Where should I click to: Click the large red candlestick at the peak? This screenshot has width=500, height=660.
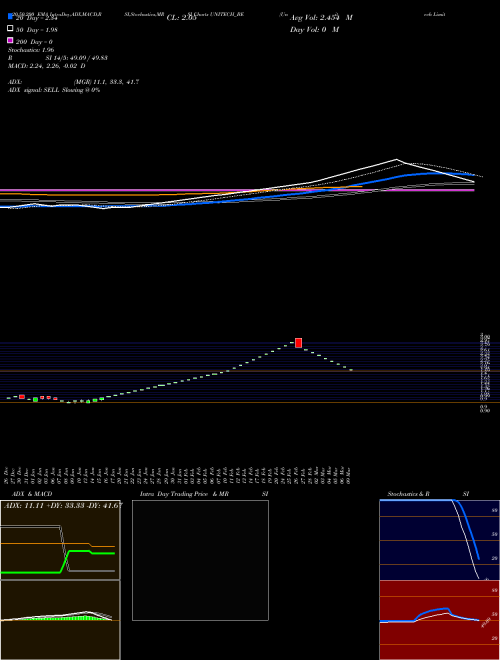(298, 343)
